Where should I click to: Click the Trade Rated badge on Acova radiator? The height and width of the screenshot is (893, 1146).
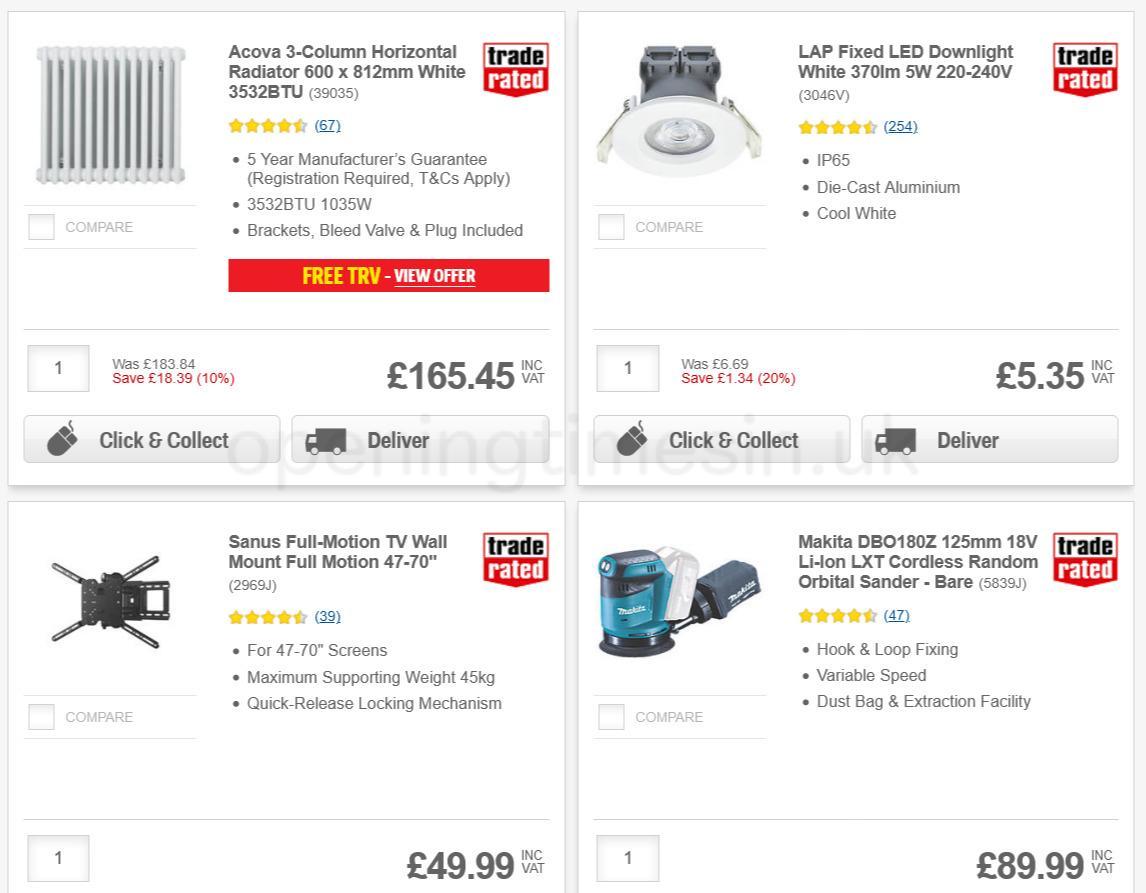coord(514,67)
